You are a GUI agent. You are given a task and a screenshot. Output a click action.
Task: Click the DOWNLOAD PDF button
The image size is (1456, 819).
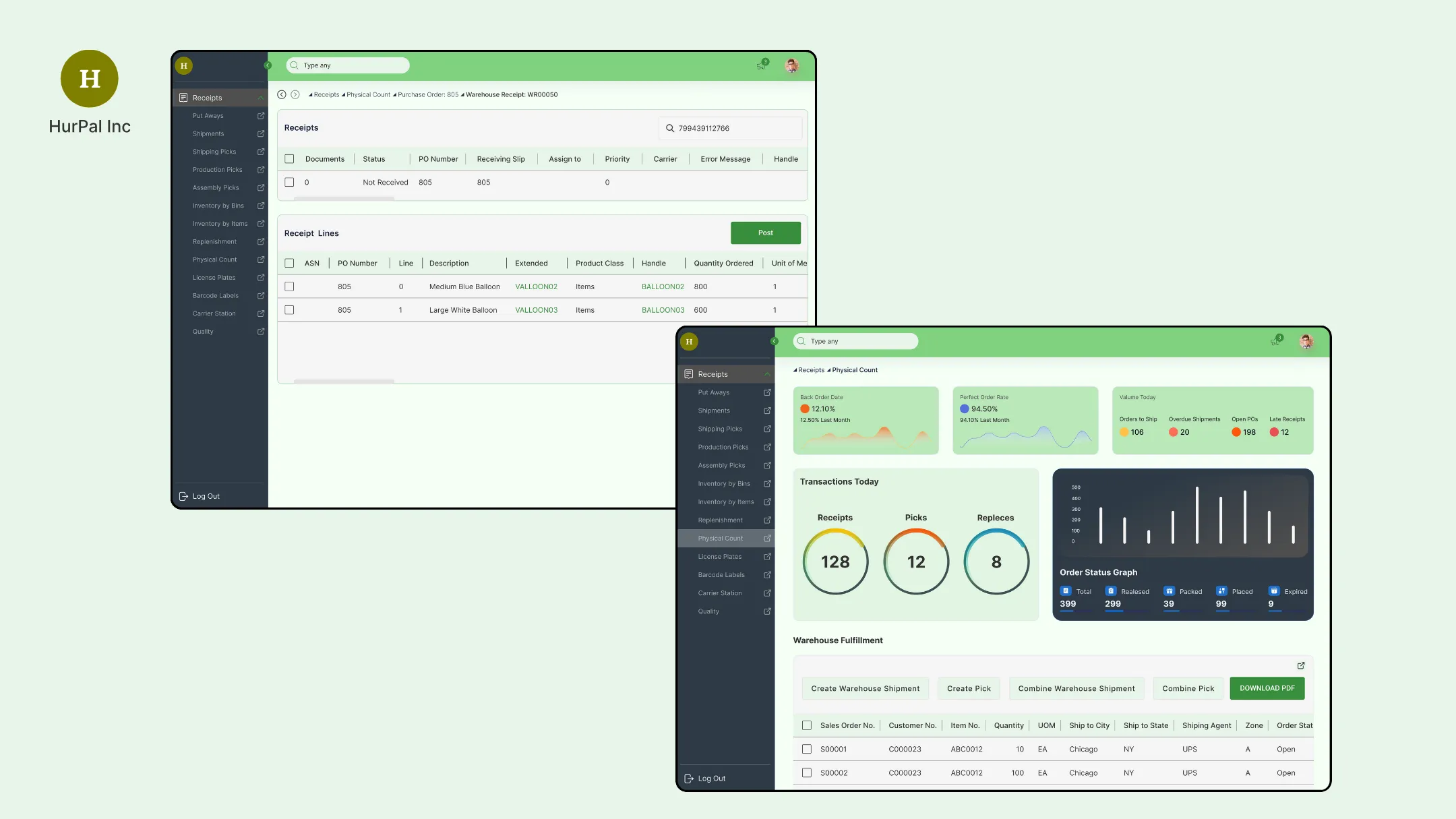pos(1267,688)
